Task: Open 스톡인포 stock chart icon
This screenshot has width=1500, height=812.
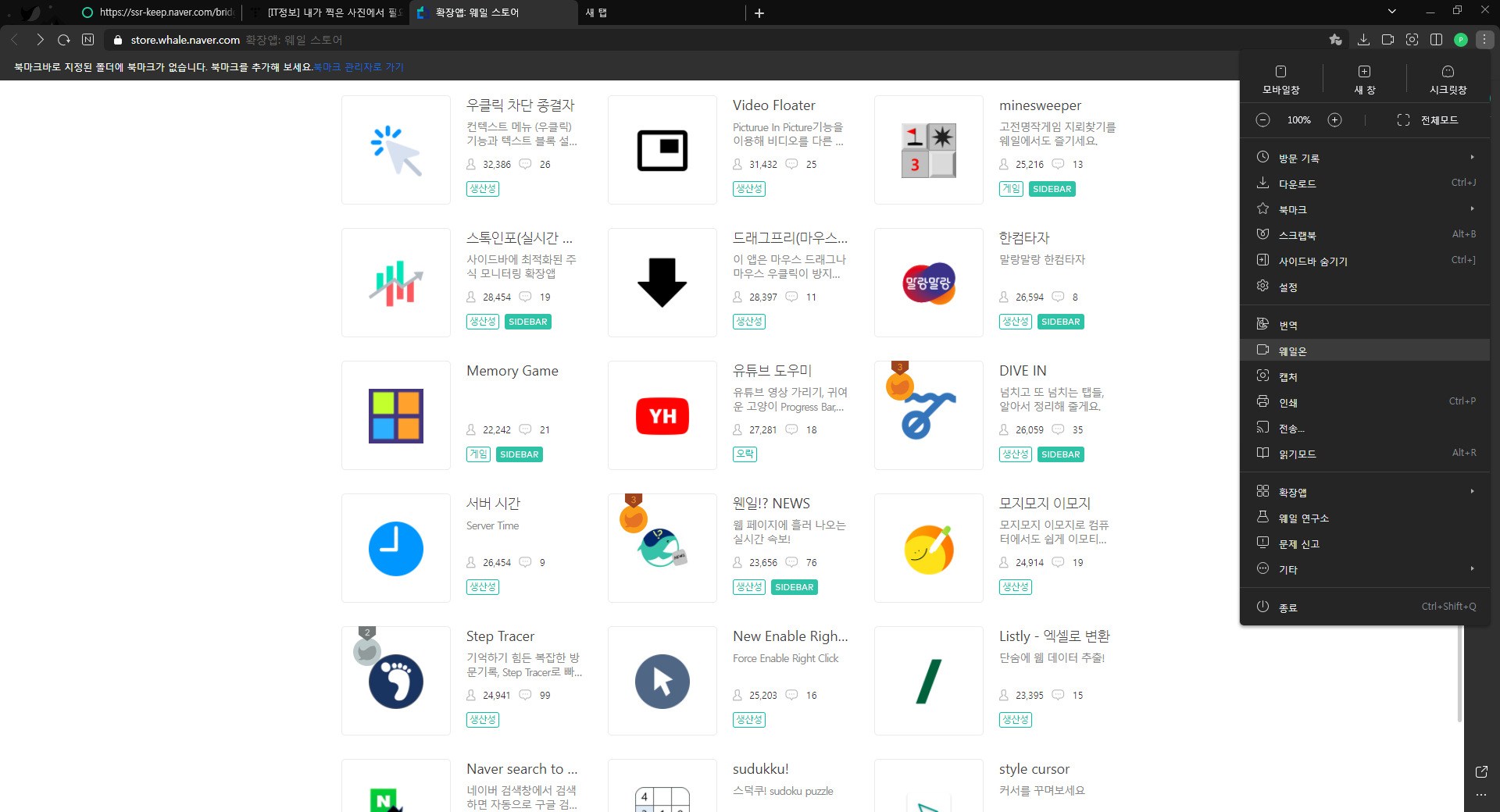Action: point(396,283)
